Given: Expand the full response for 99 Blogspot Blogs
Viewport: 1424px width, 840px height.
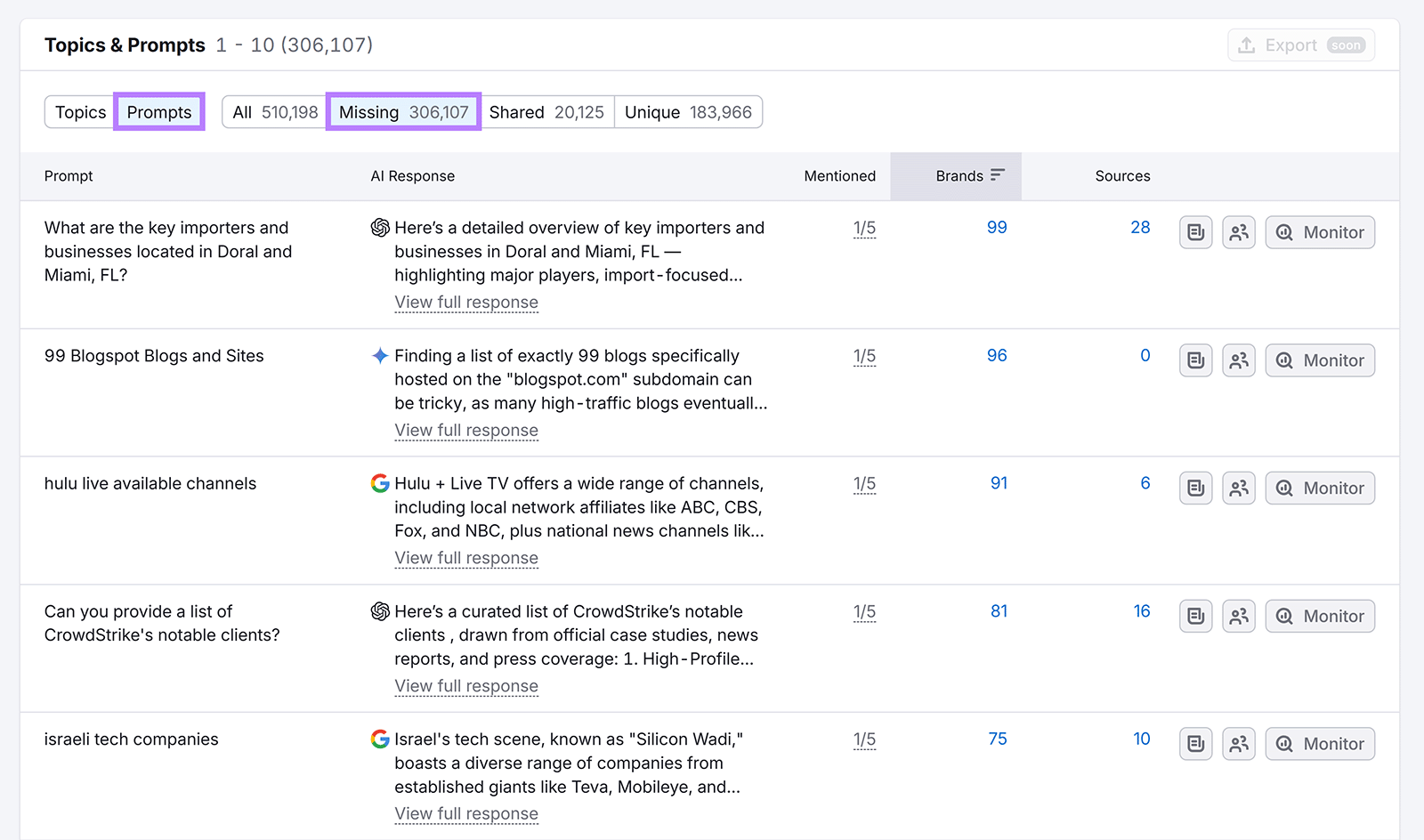Looking at the screenshot, I should click(x=466, y=431).
